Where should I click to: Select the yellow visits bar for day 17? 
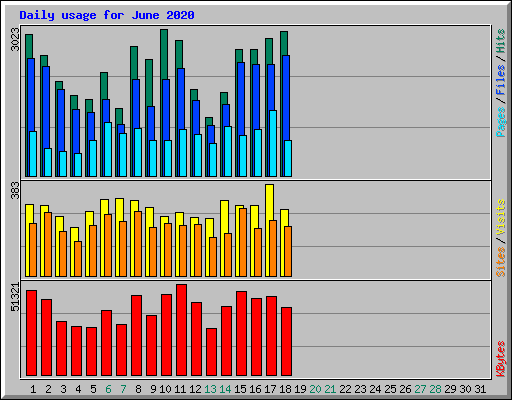tap(270, 202)
